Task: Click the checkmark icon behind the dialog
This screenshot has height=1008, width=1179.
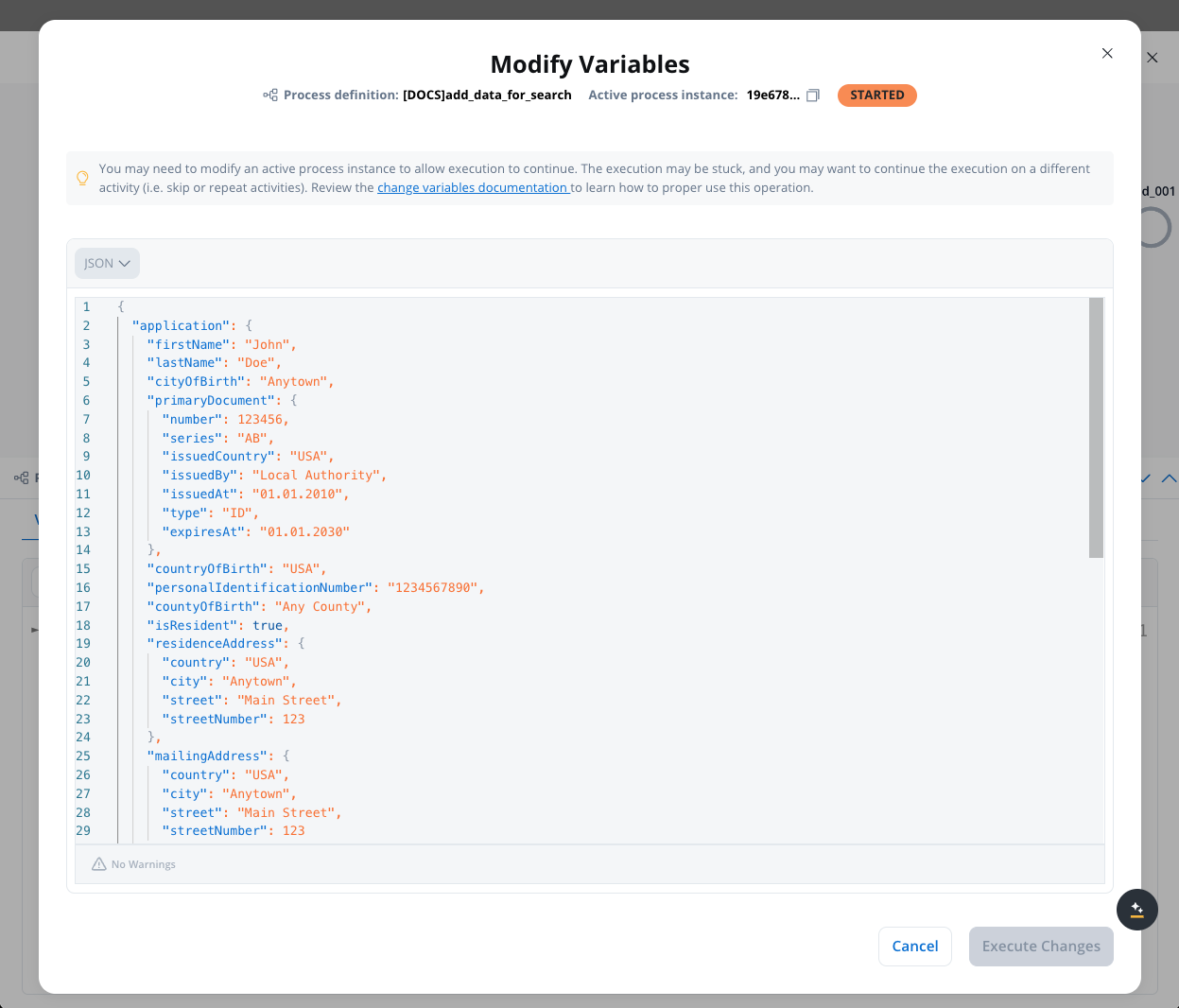Action: click(x=1144, y=478)
